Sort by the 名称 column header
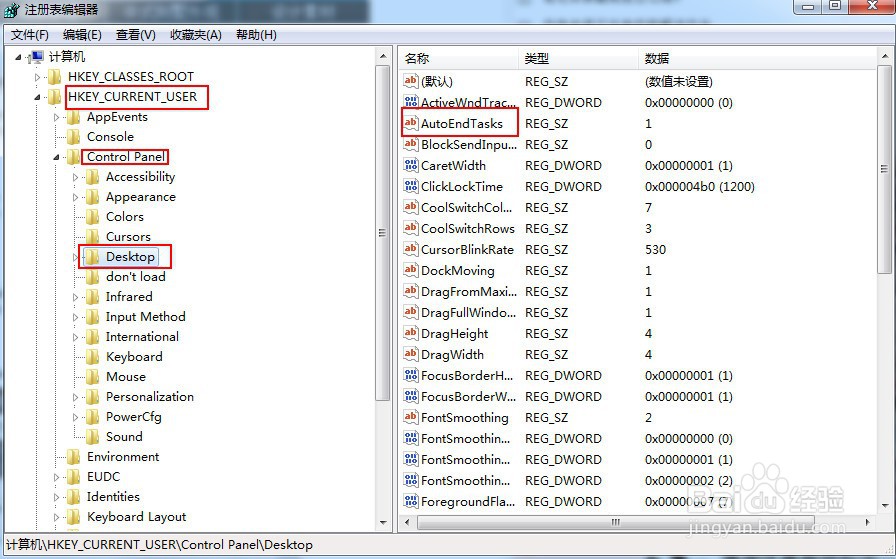The image size is (896, 559). point(459,58)
